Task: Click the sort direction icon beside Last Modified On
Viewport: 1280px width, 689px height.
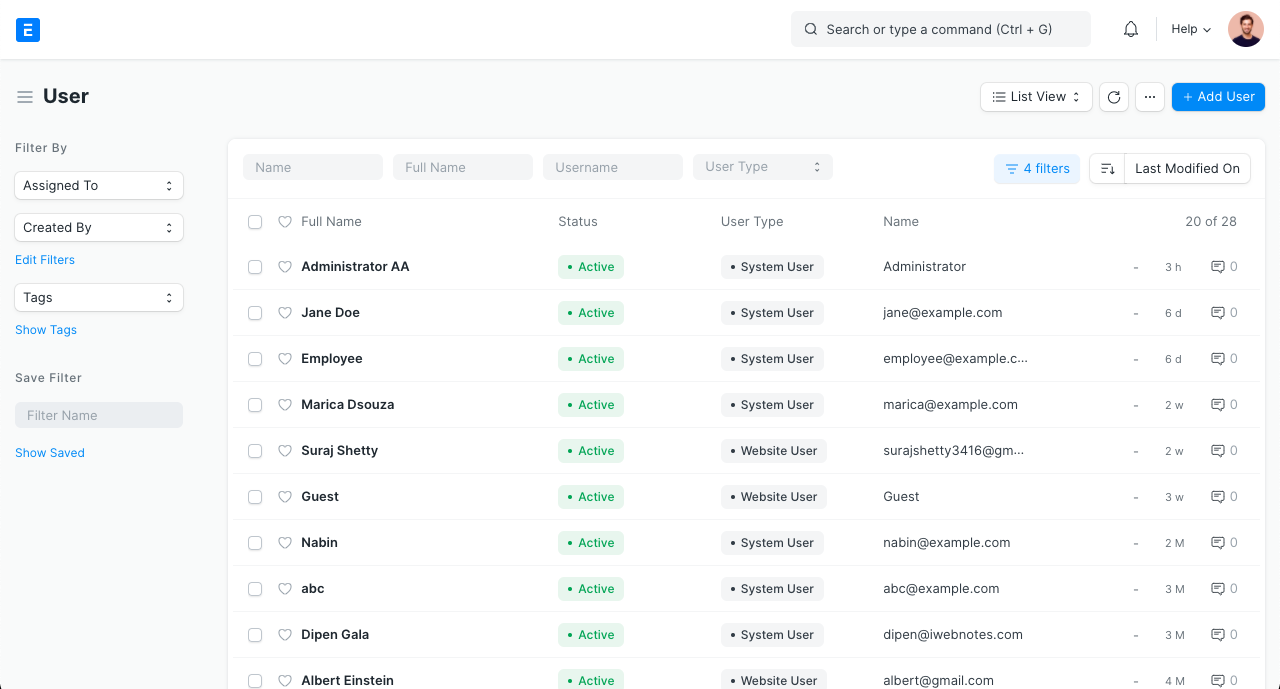Action: tap(1107, 168)
